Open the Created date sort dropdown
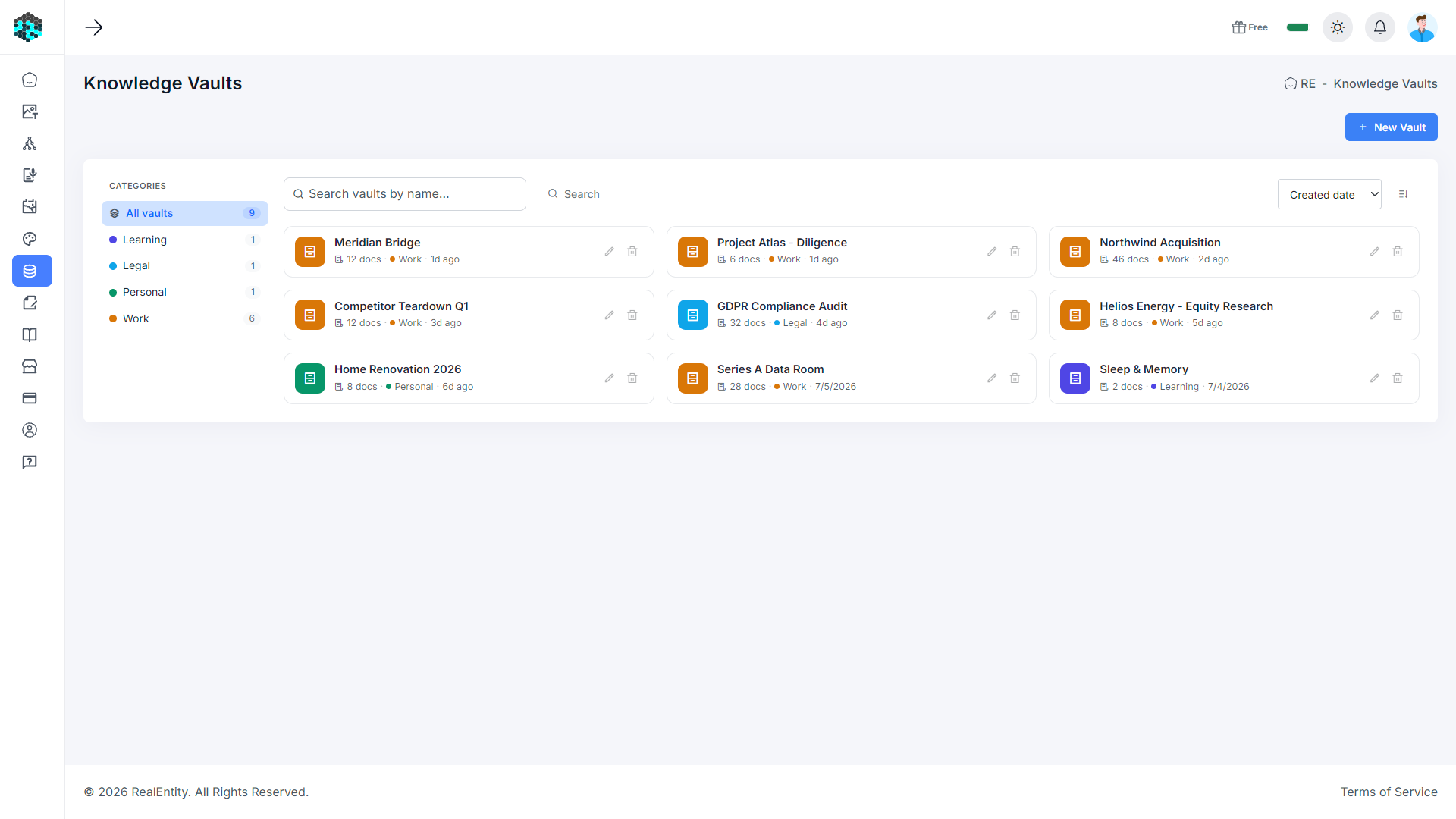This screenshot has height=819, width=1456. coord(1329,194)
